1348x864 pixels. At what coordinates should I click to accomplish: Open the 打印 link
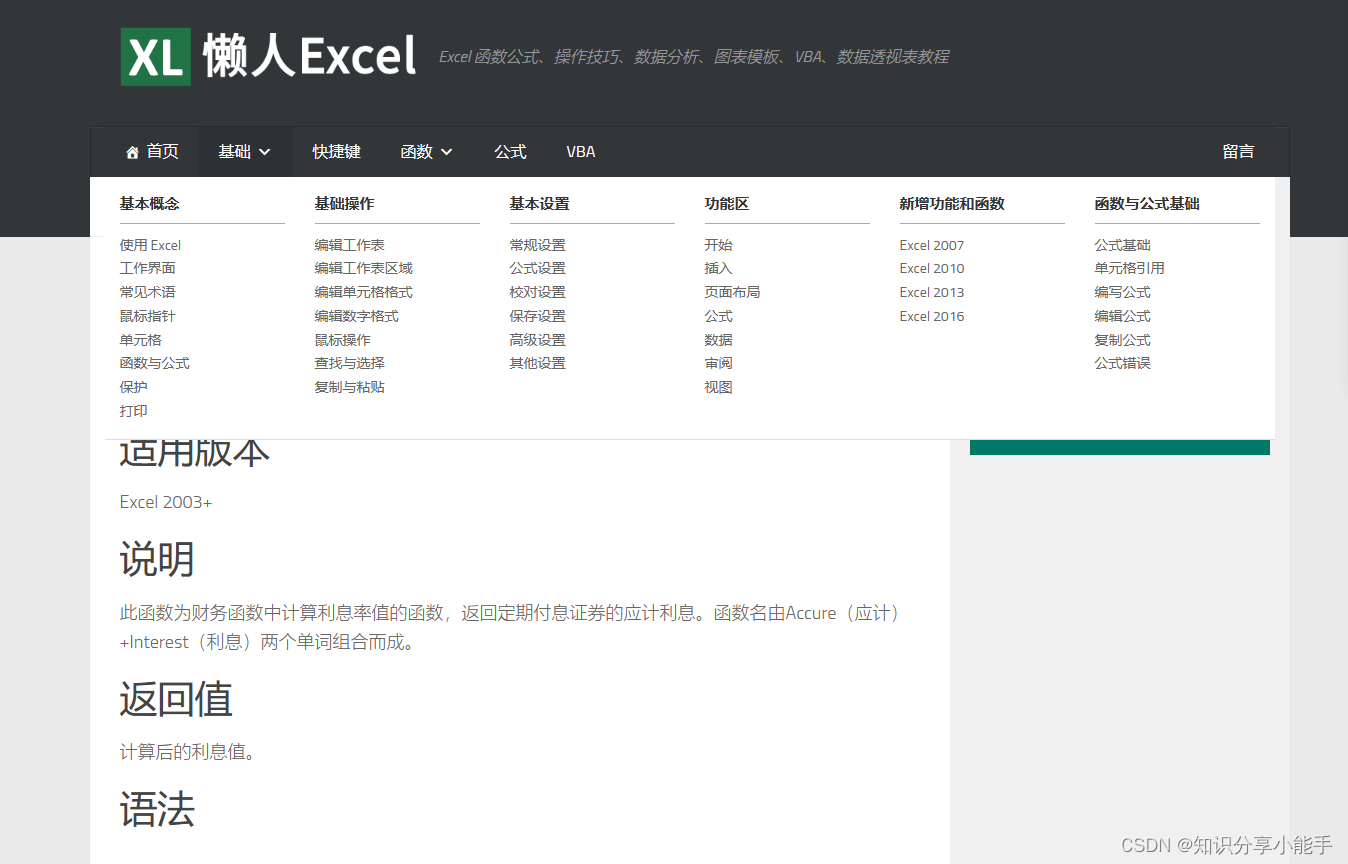point(134,411)
